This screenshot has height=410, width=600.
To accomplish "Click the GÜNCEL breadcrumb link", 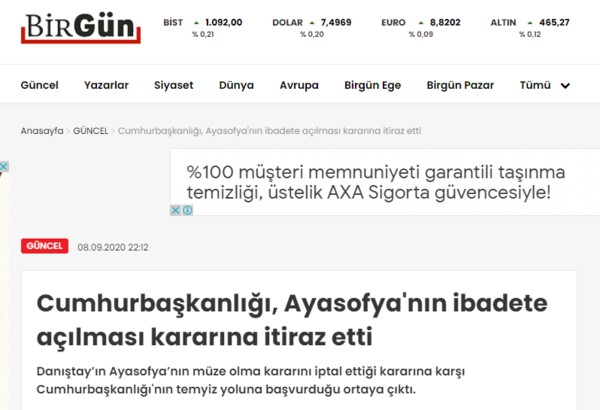I will pyautogui.click(x=91, y=131).
